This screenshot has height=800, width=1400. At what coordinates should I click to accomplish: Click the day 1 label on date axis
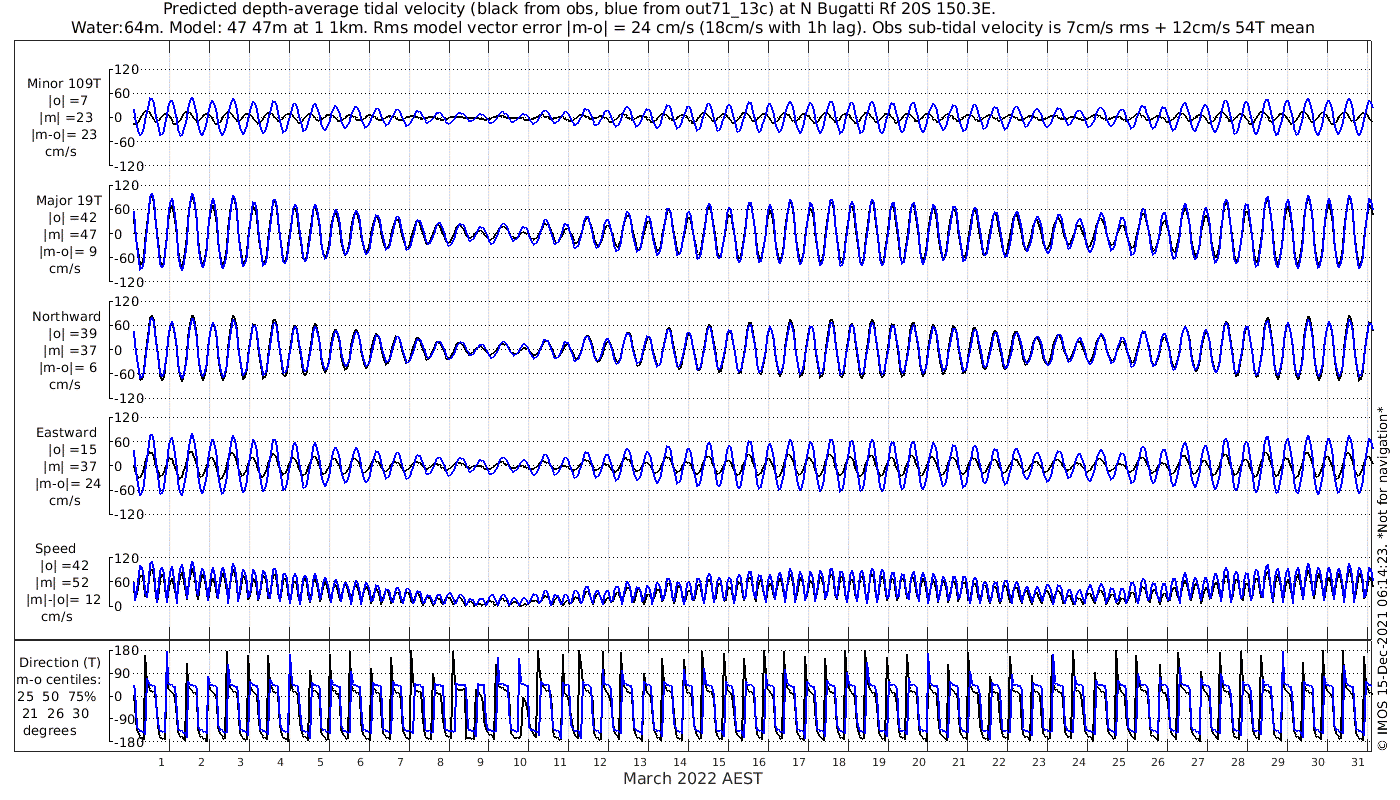[x=161, y=762]
